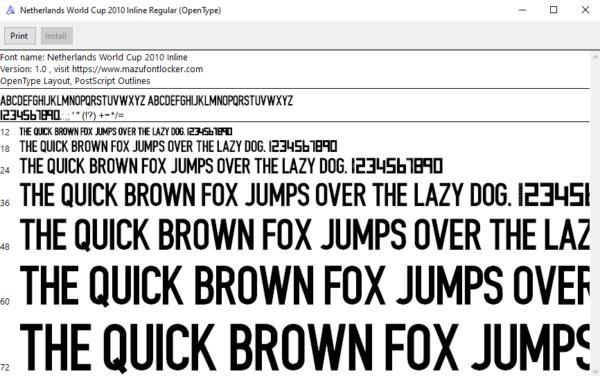Click the size 36 label
Image resolution: width=600 pixels, height=376 pixels.
click(x=5, y=203)
